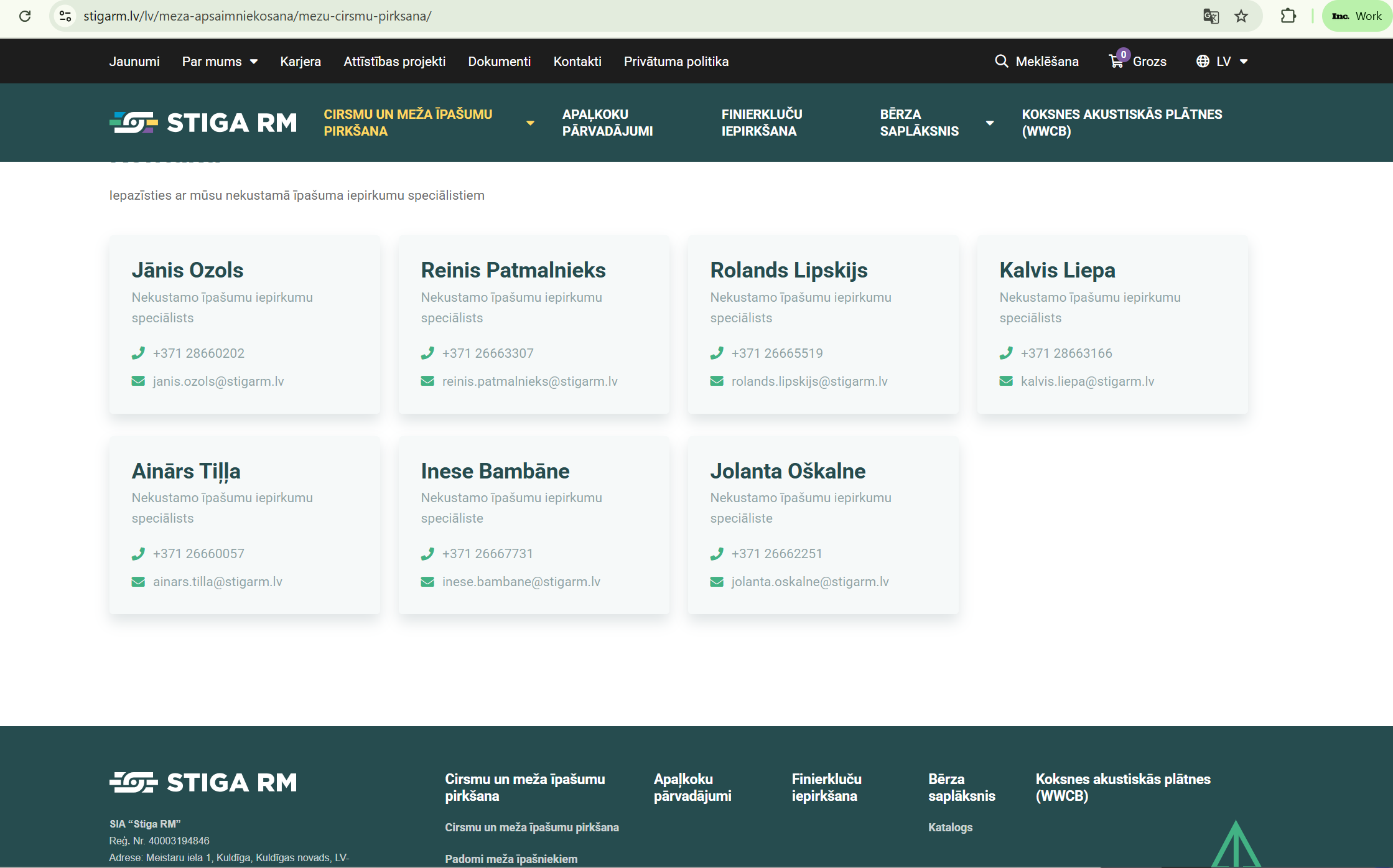
Task: Click the site information icon in address bar
Action: coord(65,16)
